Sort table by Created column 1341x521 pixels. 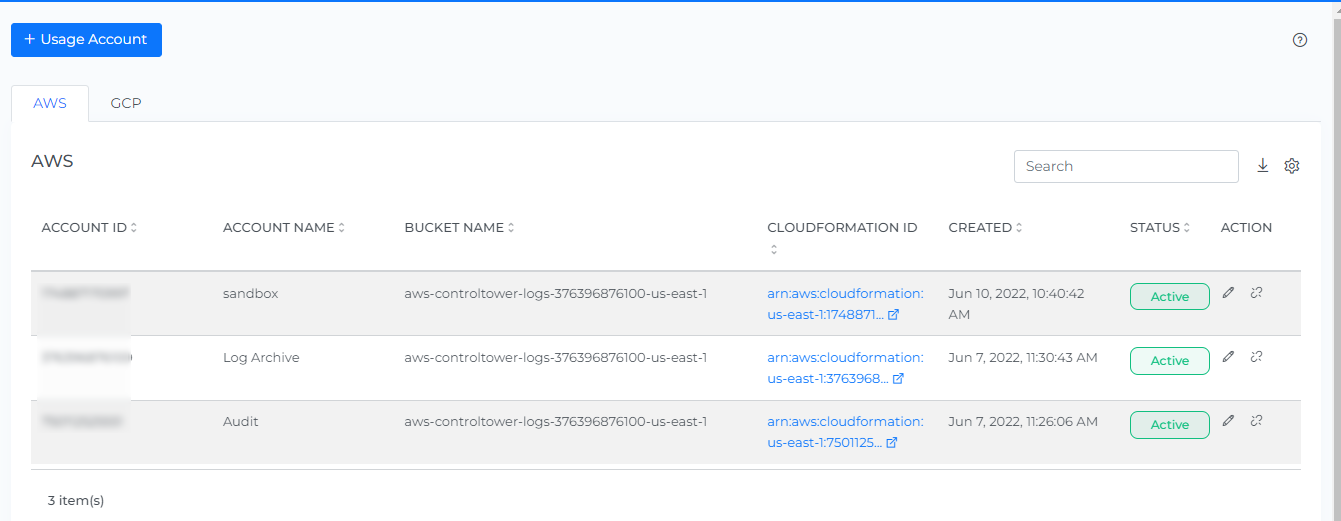tap(1019, 228)
